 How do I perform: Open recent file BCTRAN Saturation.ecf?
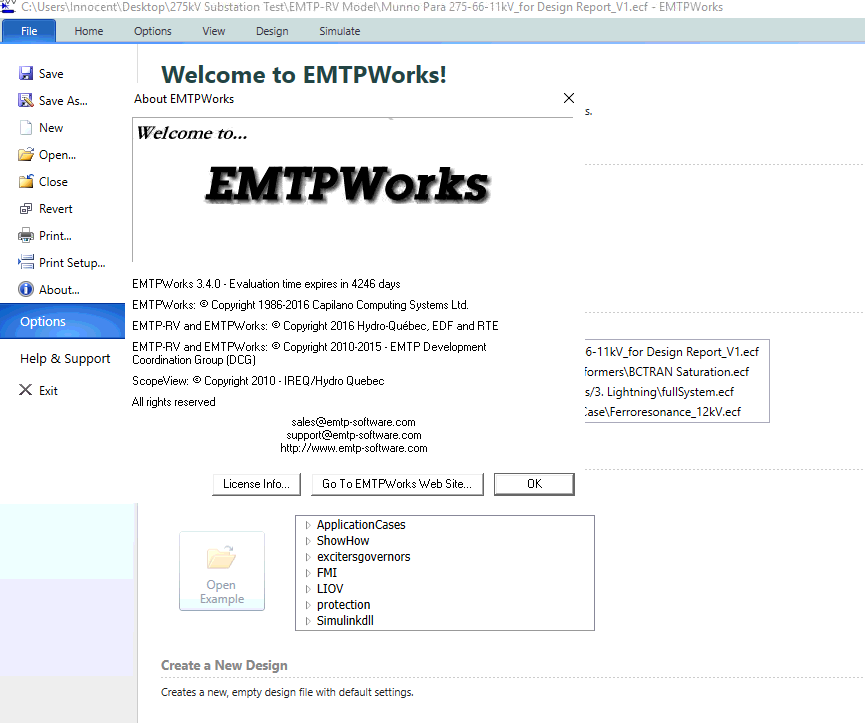667,372
